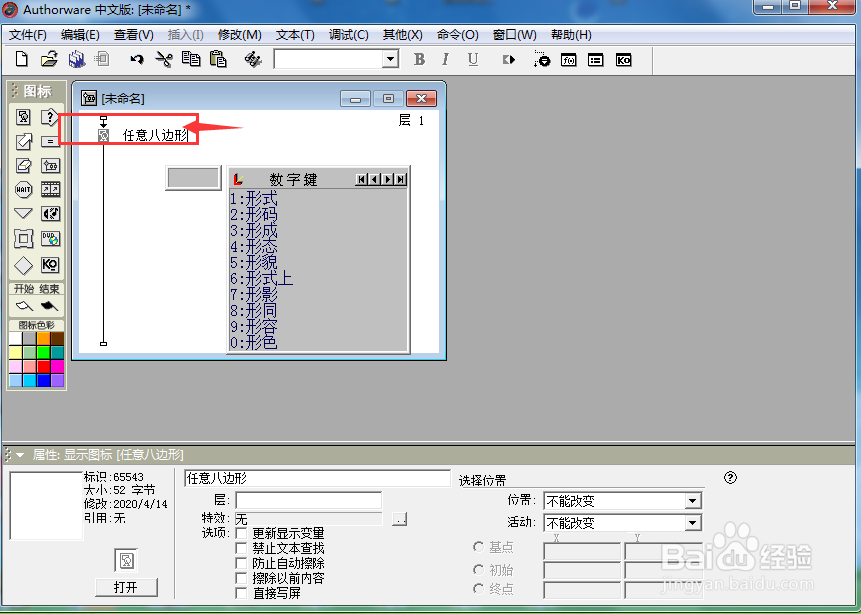861x614 pixels.
Task: Run the piece with the Restart button
Action: pos(508,59)
